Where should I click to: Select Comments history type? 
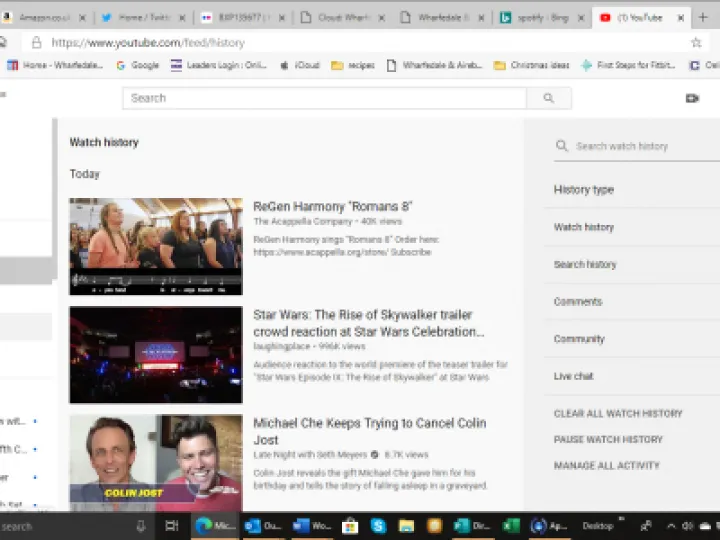(x=578, y=302)
